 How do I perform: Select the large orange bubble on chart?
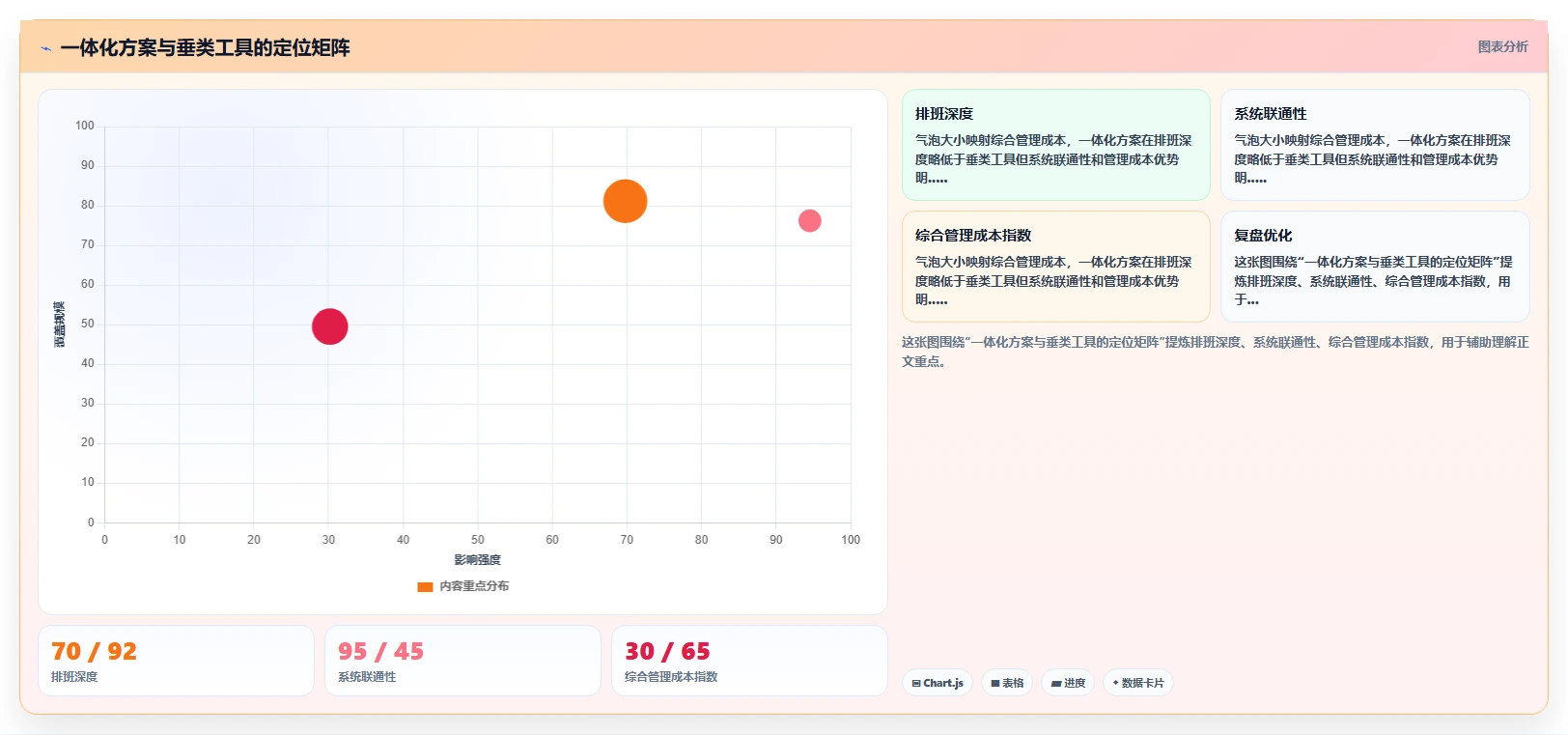625,201
